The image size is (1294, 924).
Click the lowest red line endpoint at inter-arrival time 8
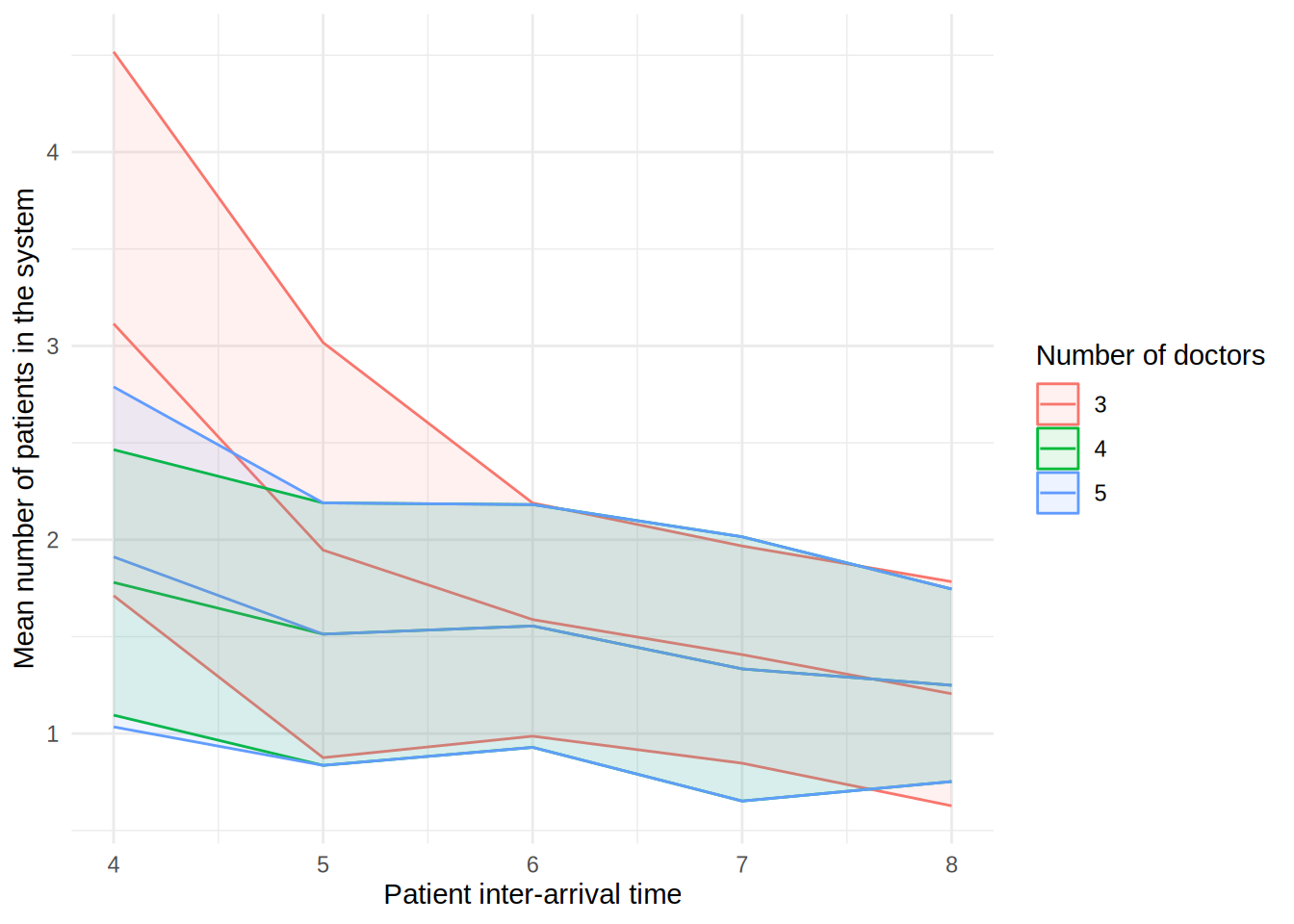(951, 806)
